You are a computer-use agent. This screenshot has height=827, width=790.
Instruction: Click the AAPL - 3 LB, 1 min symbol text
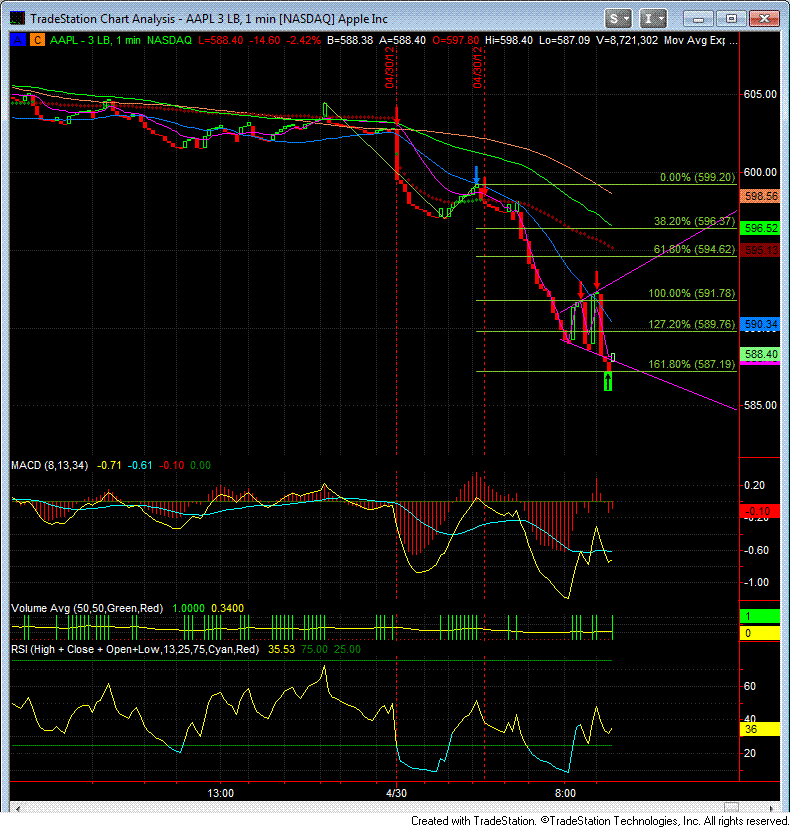[x=95, y=40]
